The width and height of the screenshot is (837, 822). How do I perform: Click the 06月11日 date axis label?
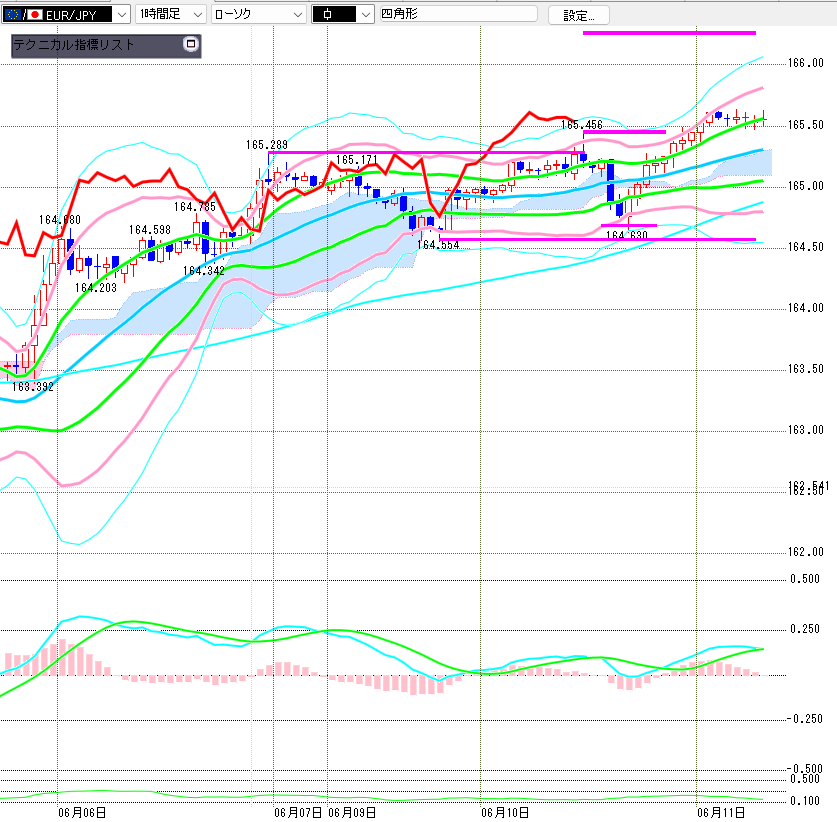(721, 812)
